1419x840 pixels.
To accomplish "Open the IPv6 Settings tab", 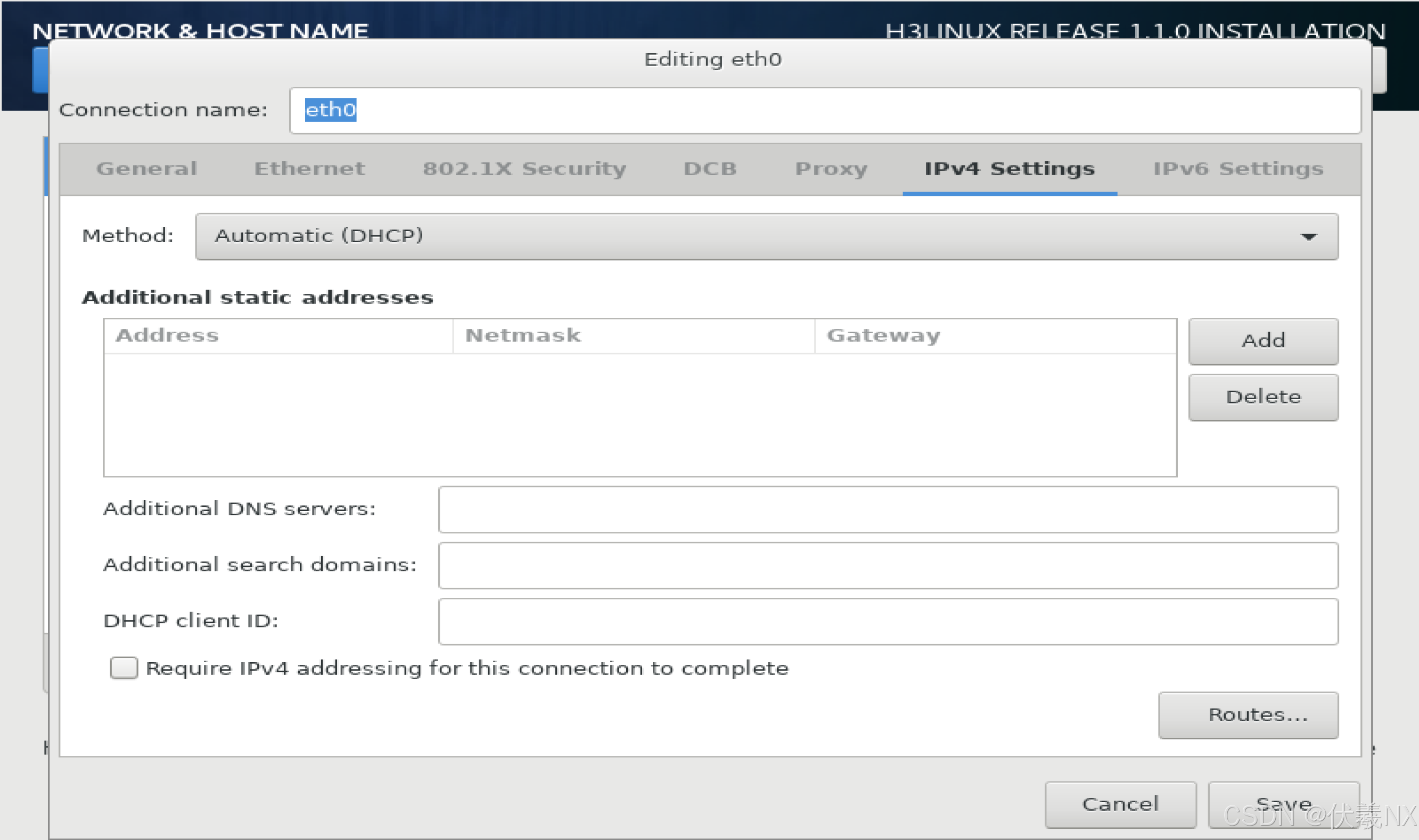I will [x=1237, y=168].
